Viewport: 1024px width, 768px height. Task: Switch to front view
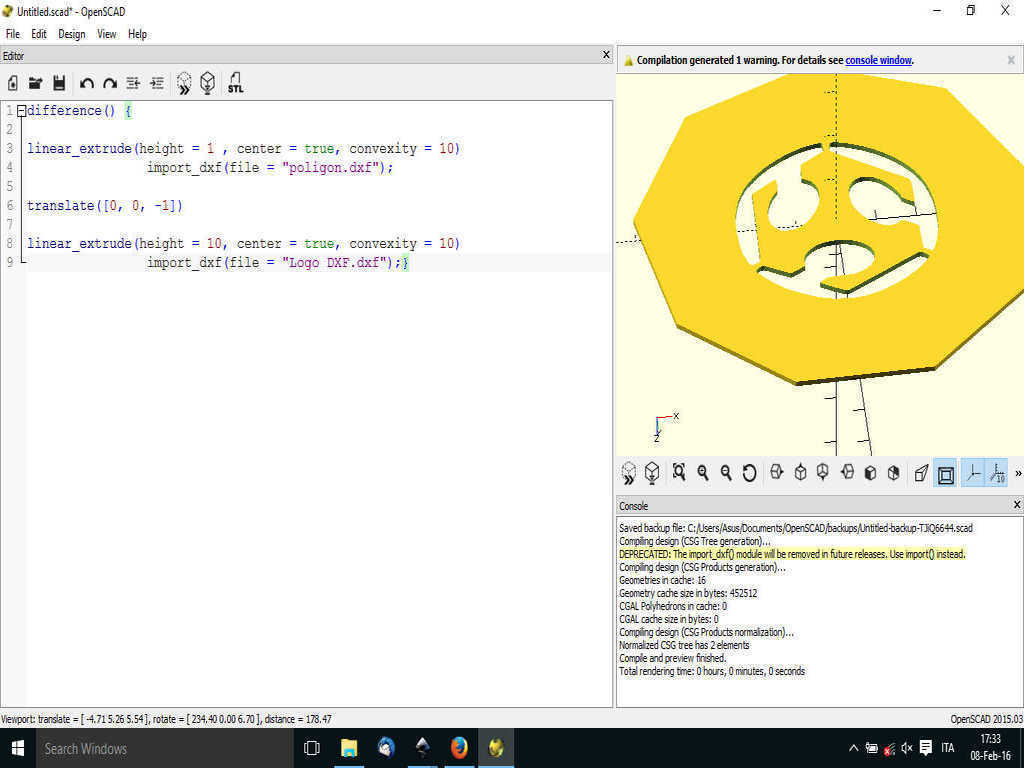870,472
